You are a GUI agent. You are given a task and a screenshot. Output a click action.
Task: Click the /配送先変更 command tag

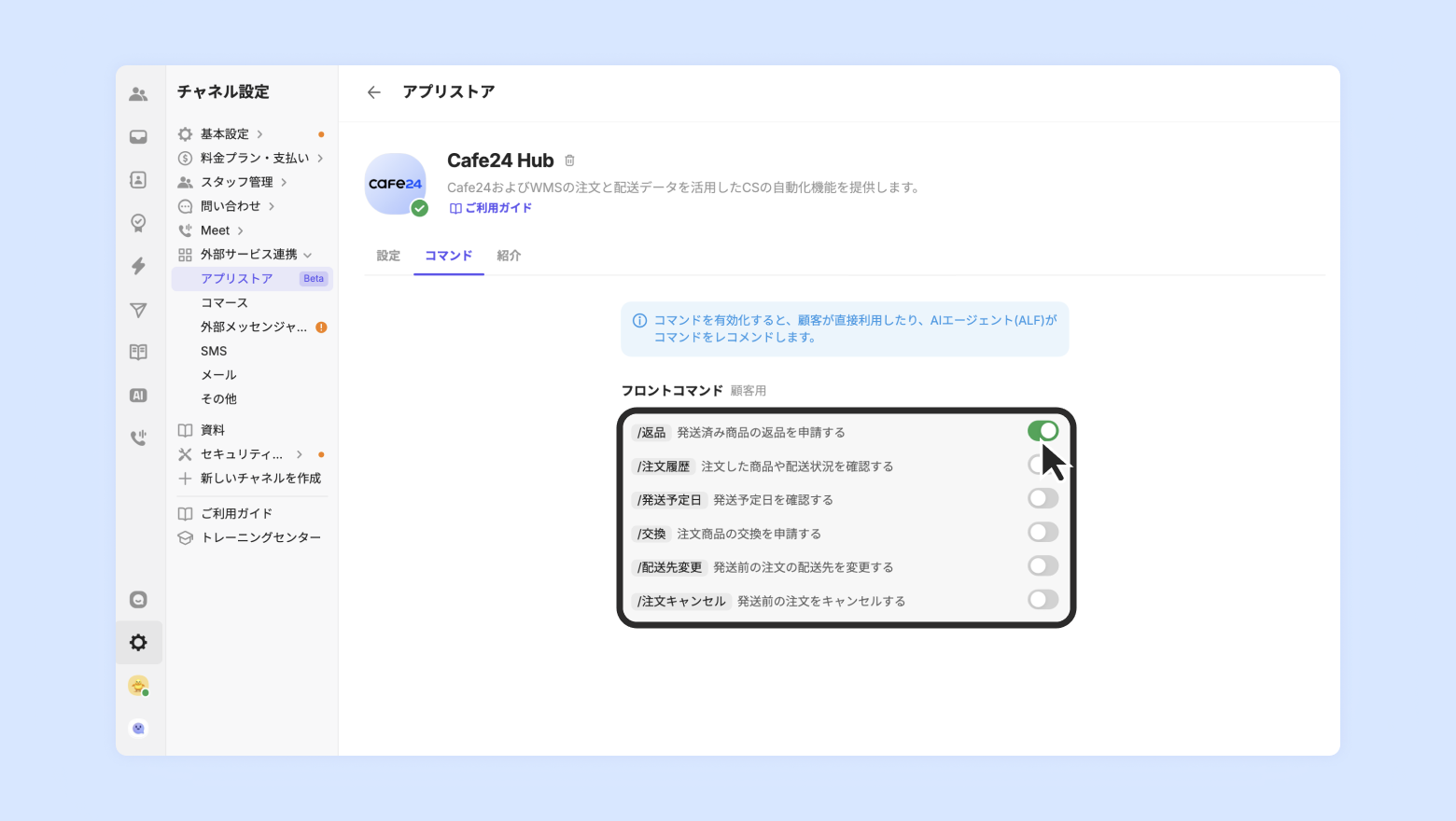point(670,567)
